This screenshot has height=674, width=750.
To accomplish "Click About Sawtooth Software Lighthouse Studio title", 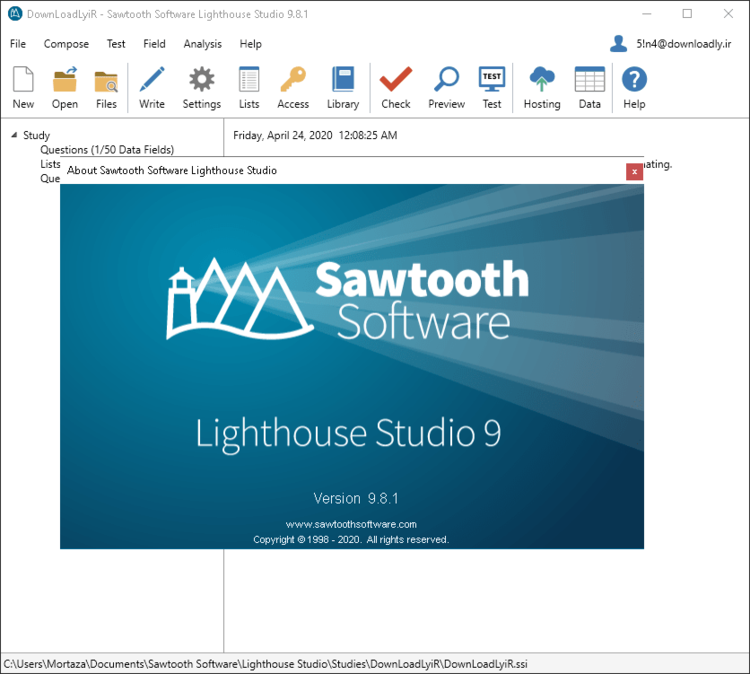I will [x=172, y=170].
